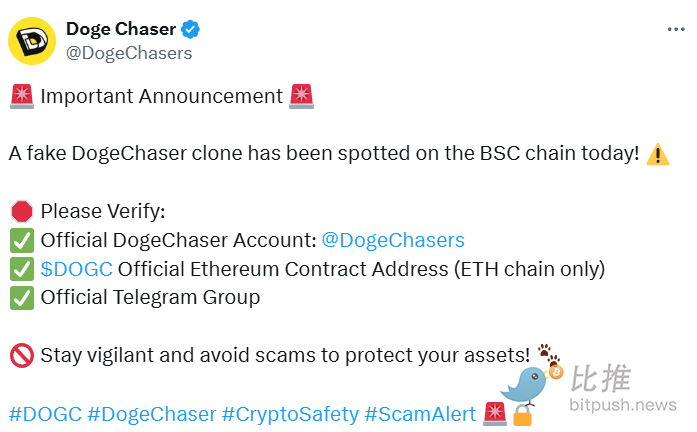Viewport: 697px width, 432px height.
Task: Open the #DOGC hashtag
Action: [45, 413]
